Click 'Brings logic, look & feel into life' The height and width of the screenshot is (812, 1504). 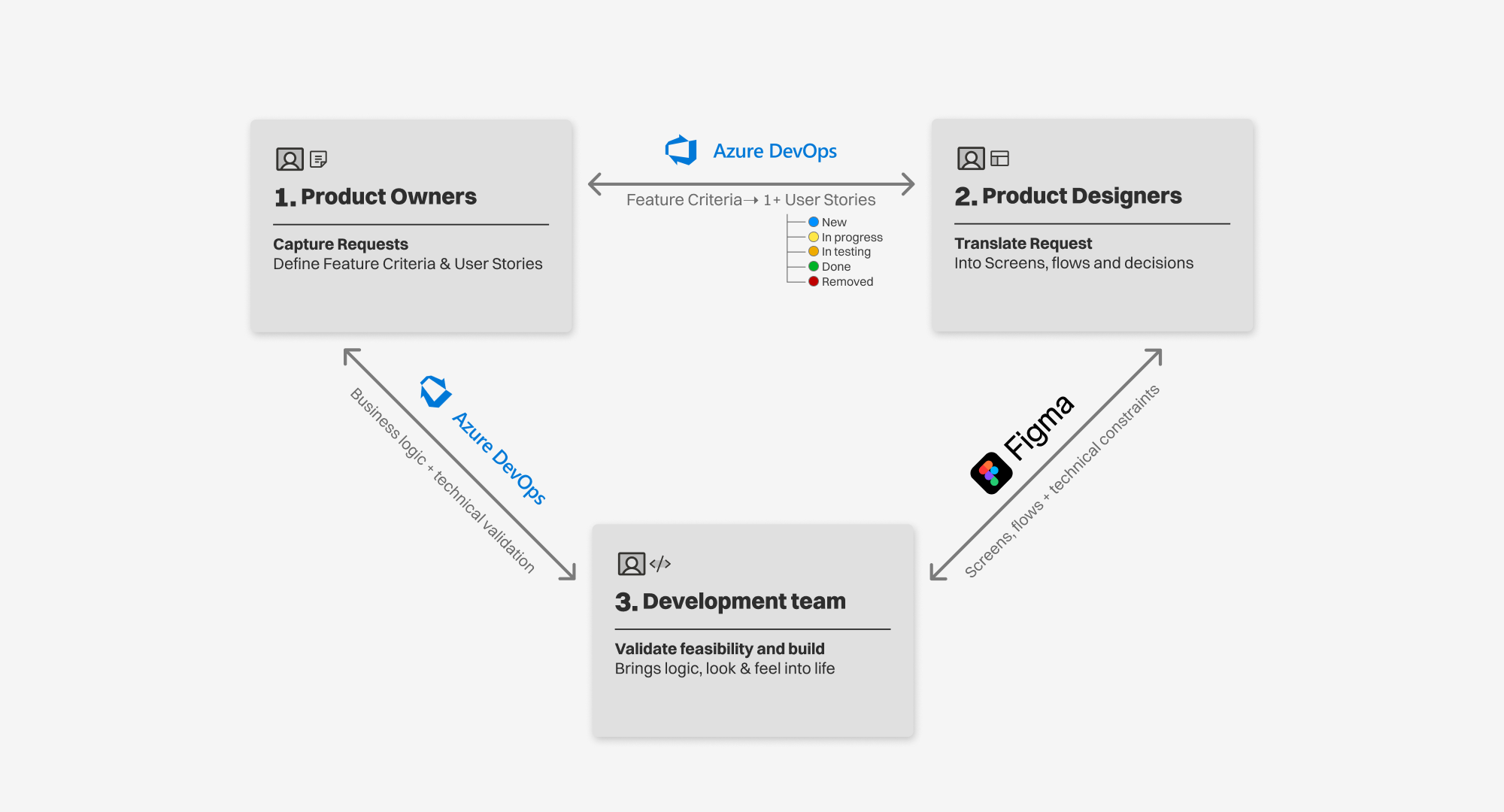725,668
